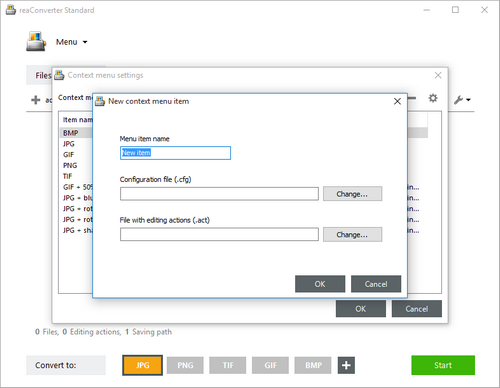Image resolution: width=500 pixels, height=388 pixels.
Task: Choose BMP as Convert to format
Action: pos(313,365)
